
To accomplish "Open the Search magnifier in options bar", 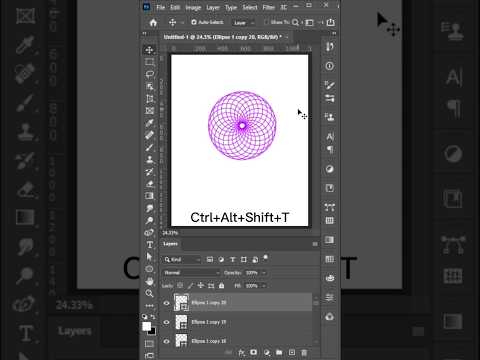I will pyautogui.click(x=295, y=22).
